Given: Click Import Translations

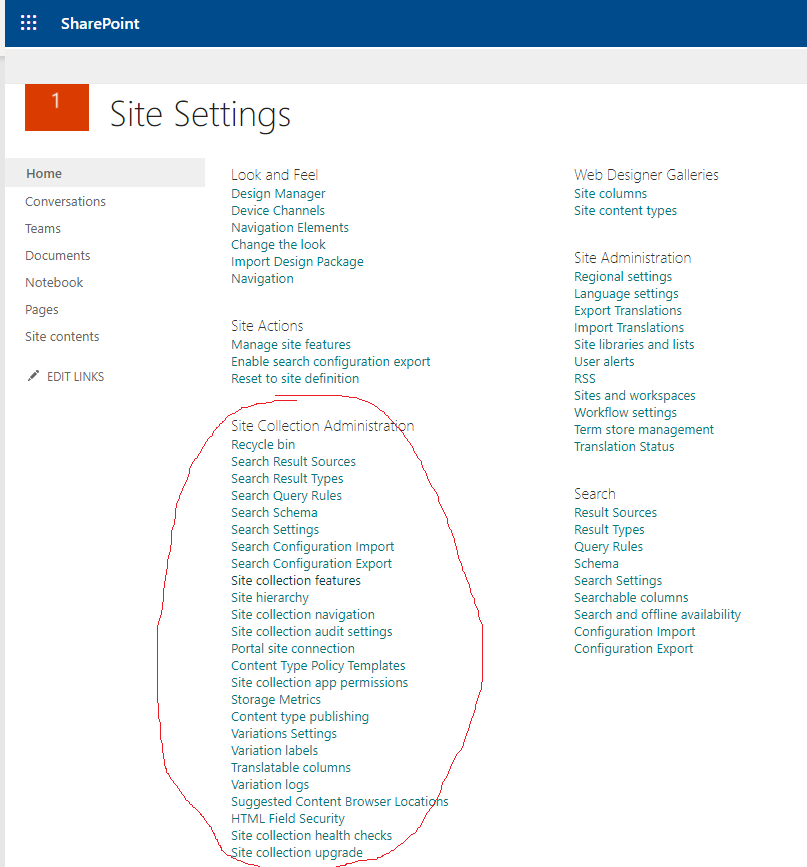Looking at the screenshot, I should click(629, 328).
